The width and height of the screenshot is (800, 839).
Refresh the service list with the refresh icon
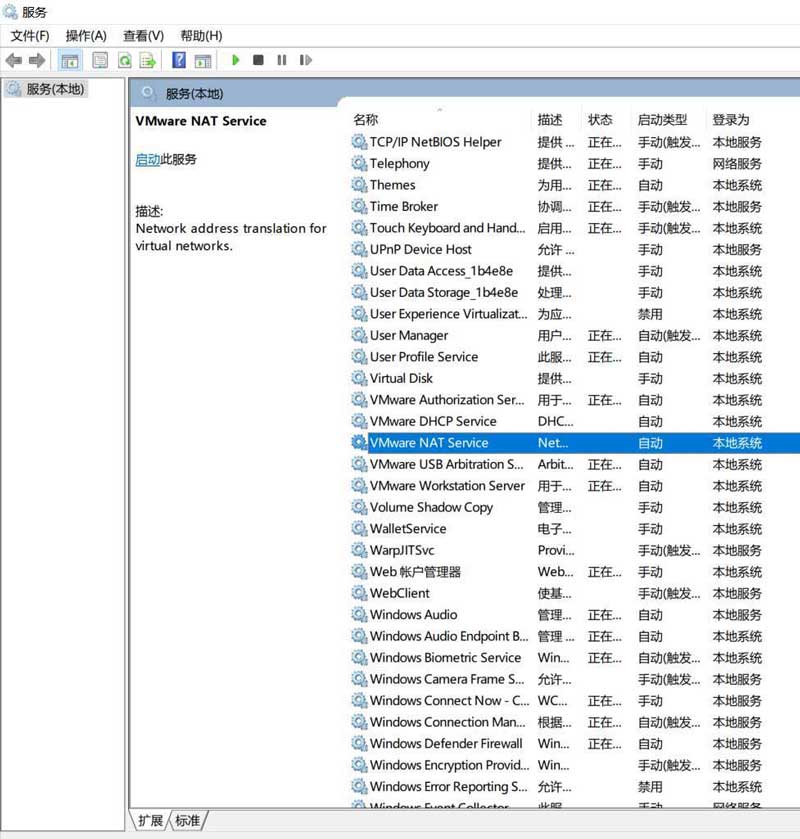(124, 60)
